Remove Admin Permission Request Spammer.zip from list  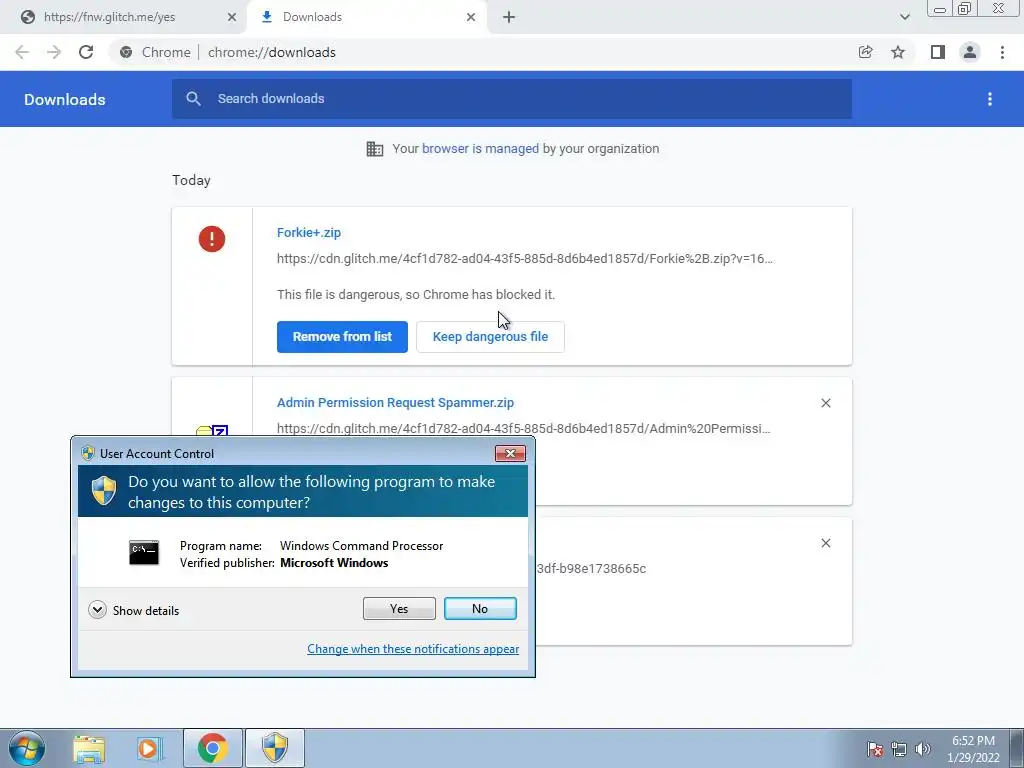(x=825, y=403)
